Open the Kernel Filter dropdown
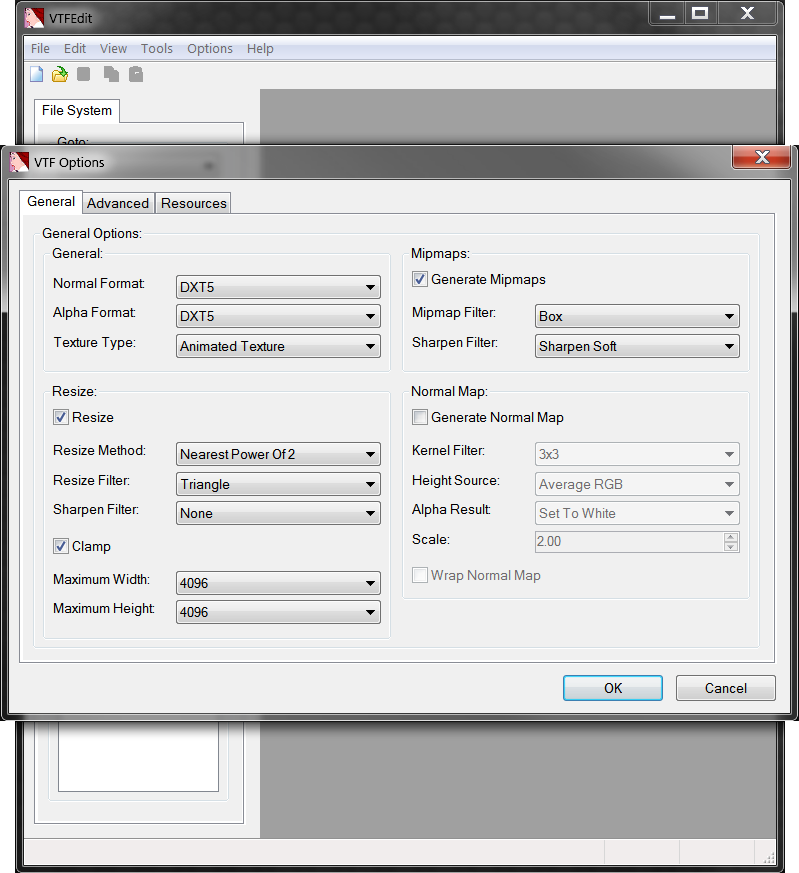The image size is (799, 873). [637, 454]
